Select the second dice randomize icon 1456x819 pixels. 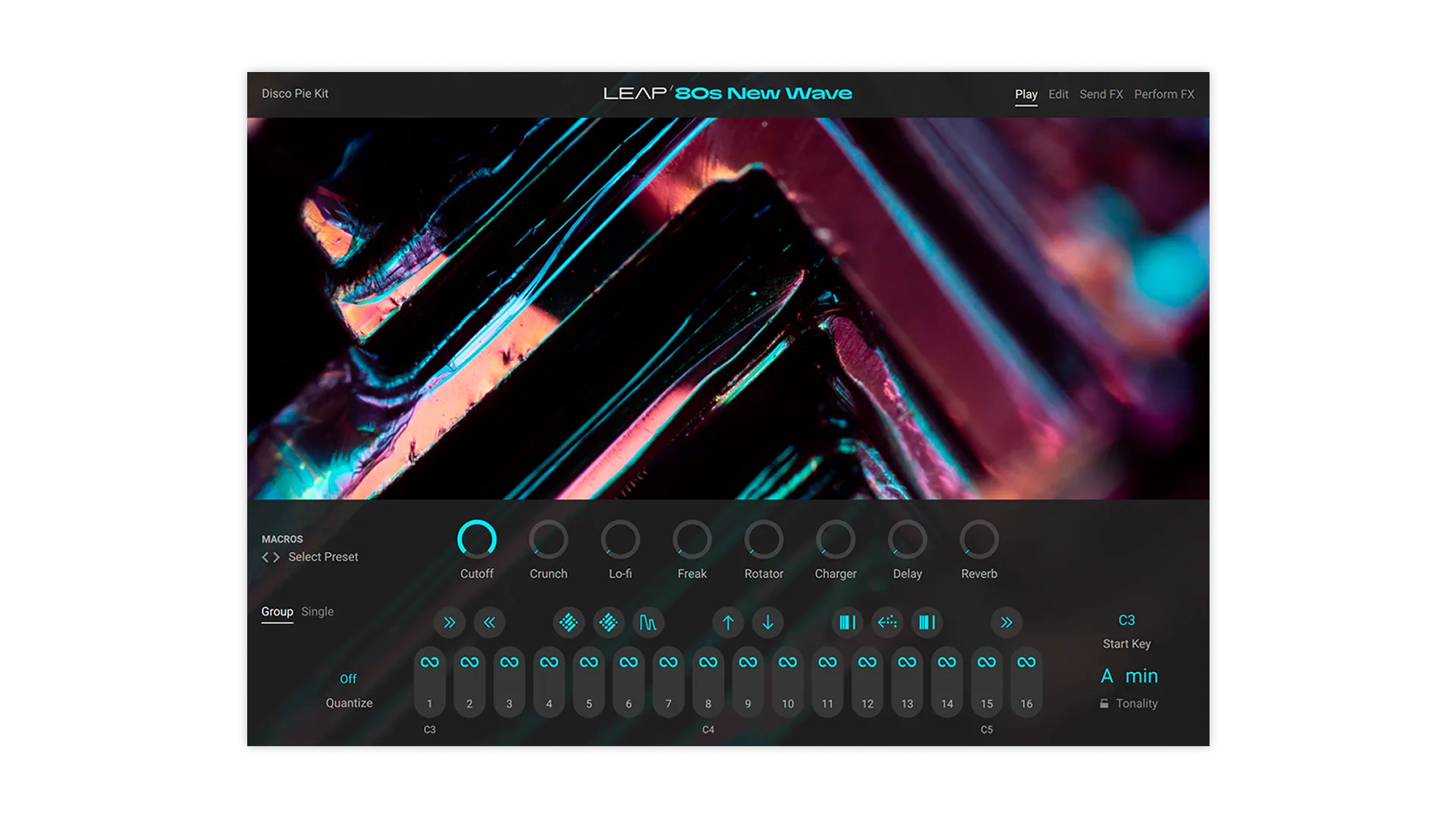click(609, 622)
